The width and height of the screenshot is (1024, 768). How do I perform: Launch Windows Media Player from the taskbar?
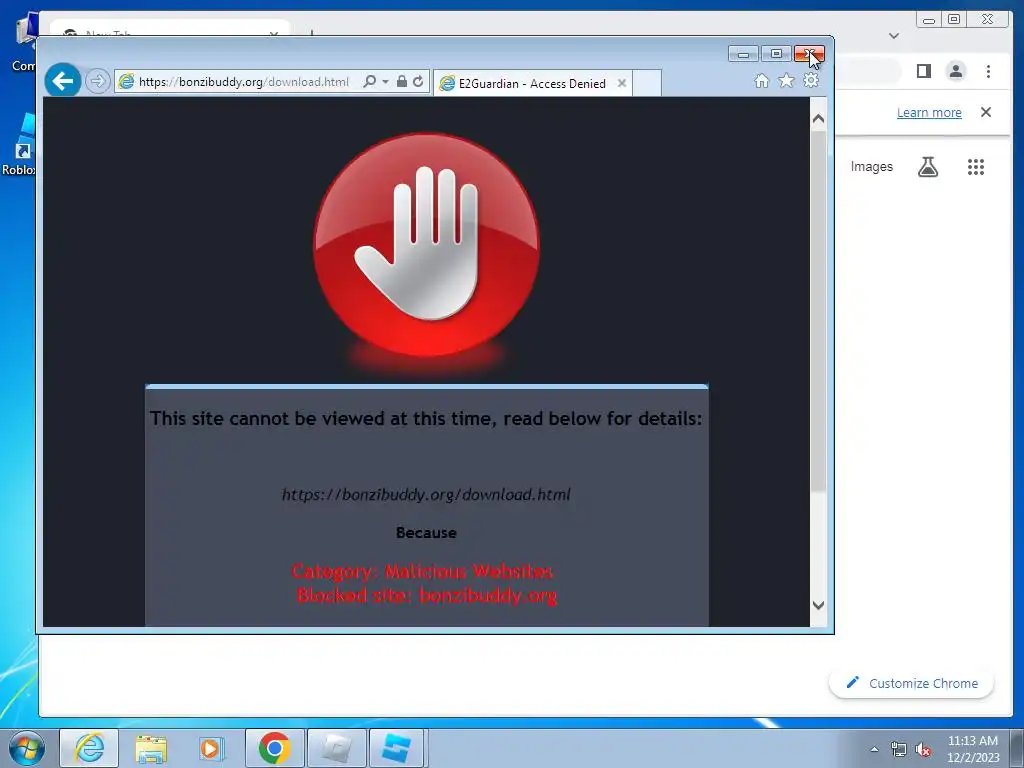[x=212, y=748]
